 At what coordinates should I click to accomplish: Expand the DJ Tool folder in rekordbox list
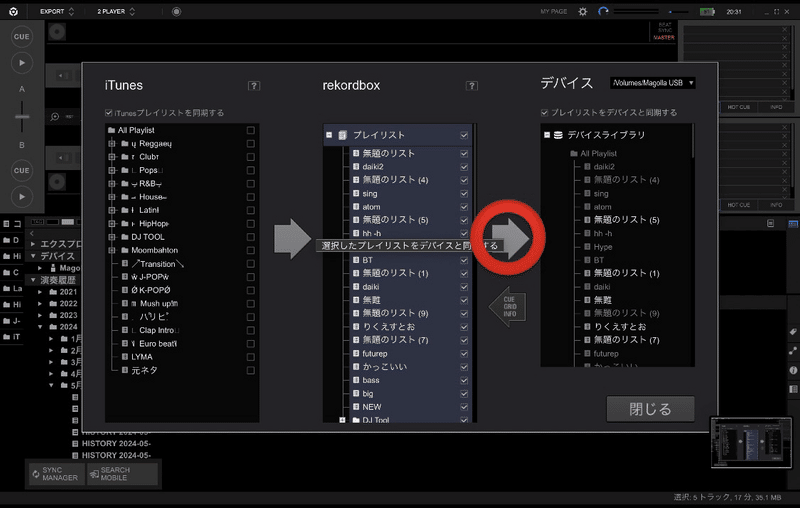[342, 420]
